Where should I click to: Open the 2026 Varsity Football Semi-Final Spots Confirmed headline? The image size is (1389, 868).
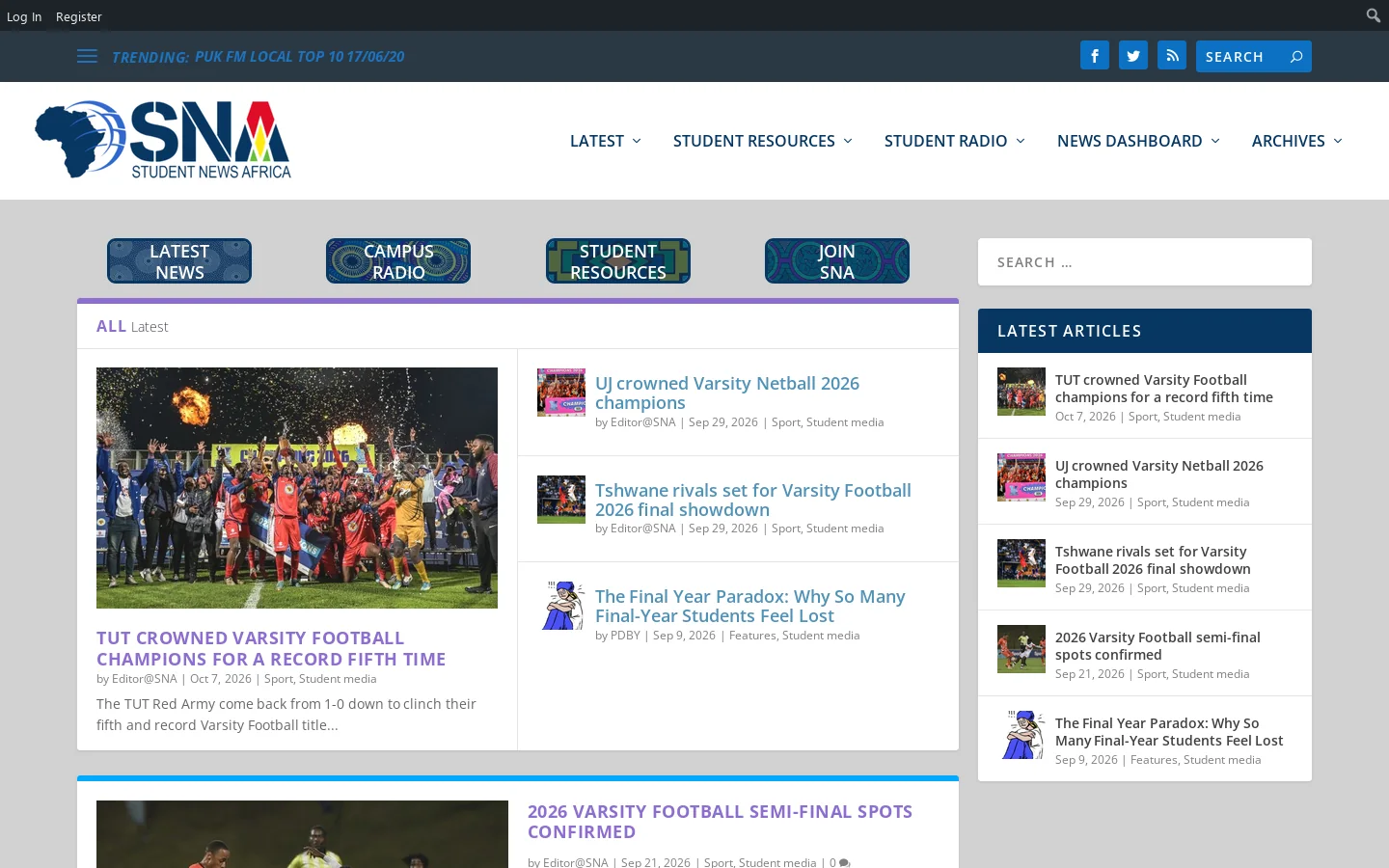pyautogui.click(x=720, y=822)
